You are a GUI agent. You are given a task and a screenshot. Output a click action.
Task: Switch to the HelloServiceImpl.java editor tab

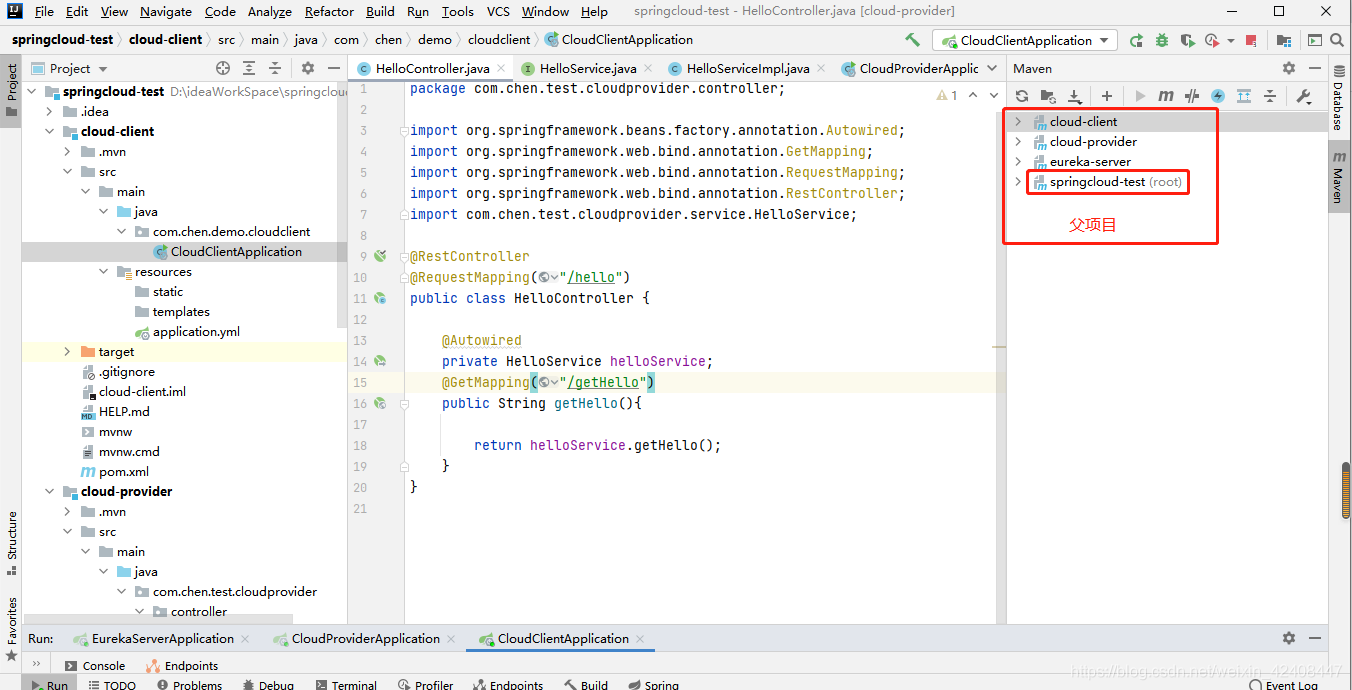(x=747, y=68)
